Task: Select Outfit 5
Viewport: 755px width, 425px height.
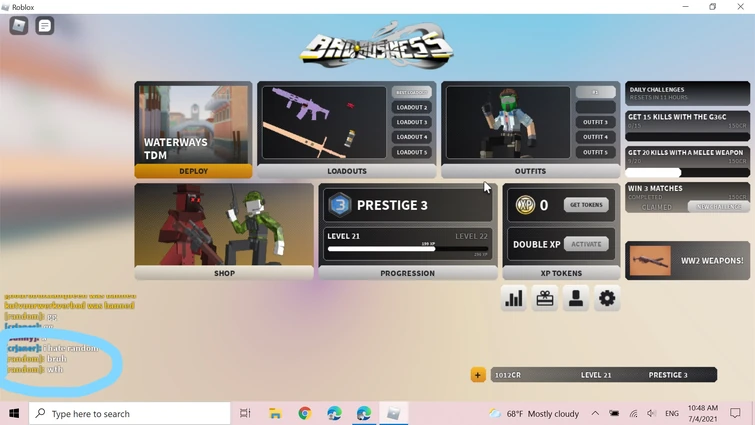Action: click(596, 152)
